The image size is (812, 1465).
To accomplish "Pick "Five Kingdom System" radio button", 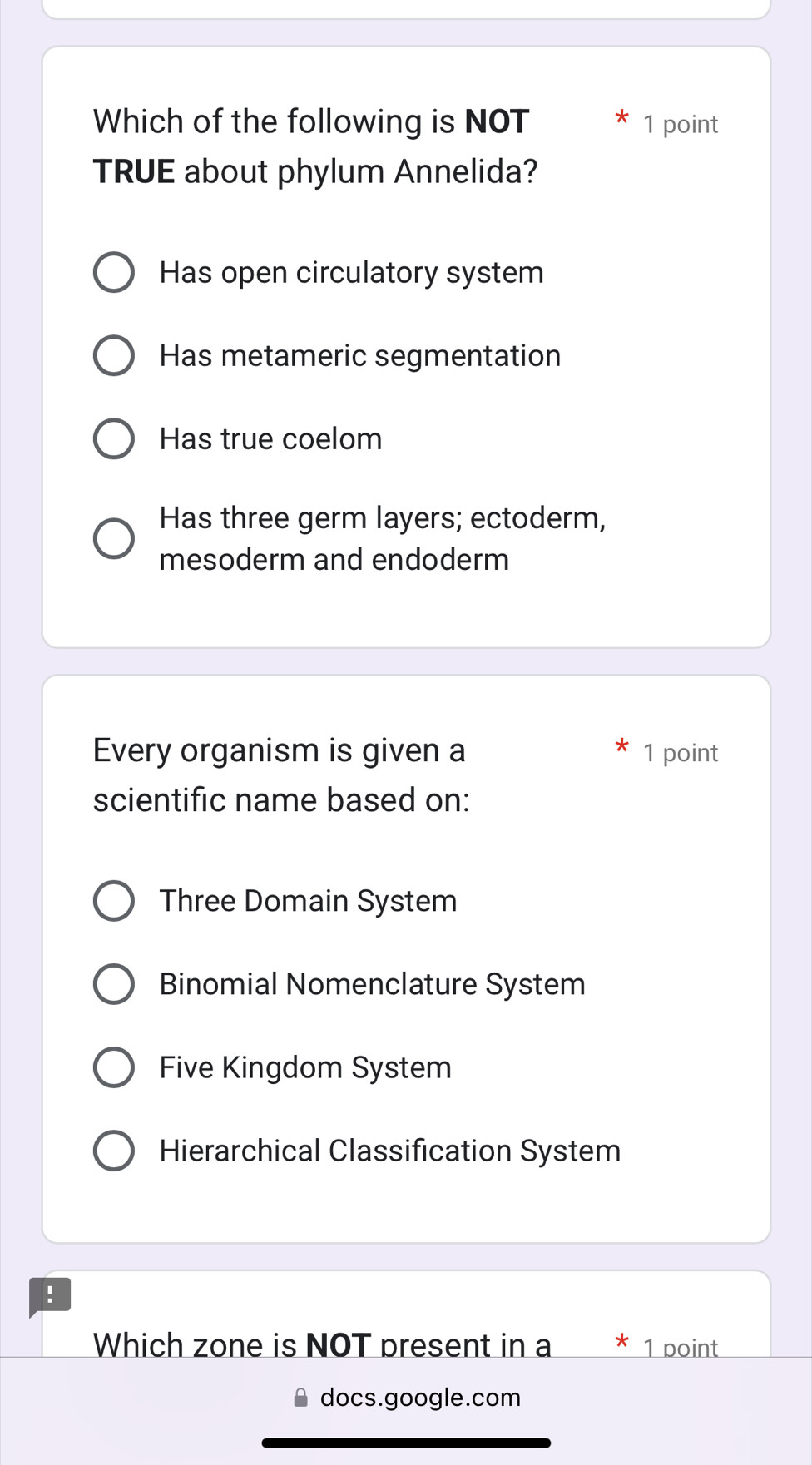I will (x=114, y=1067).
